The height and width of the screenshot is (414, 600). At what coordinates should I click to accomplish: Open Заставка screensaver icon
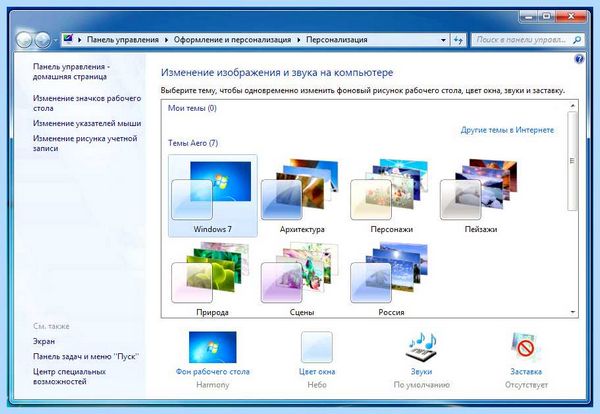[525, 347]
